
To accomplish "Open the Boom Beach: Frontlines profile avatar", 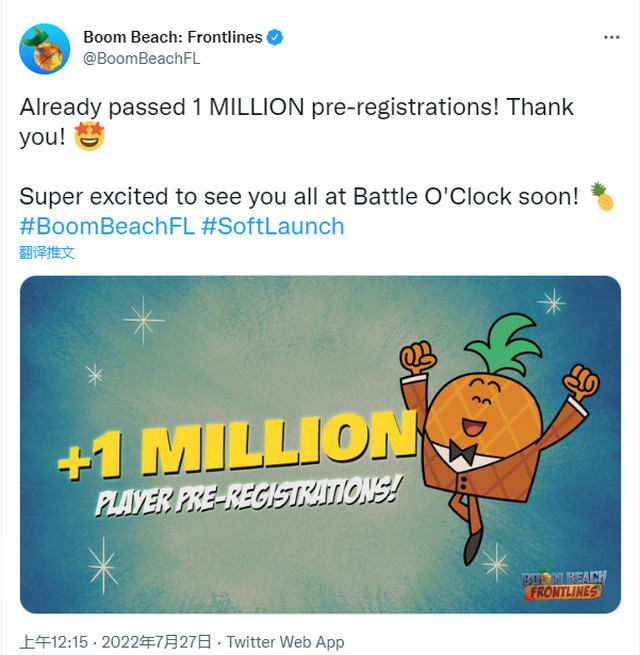I will pos(44,48).
